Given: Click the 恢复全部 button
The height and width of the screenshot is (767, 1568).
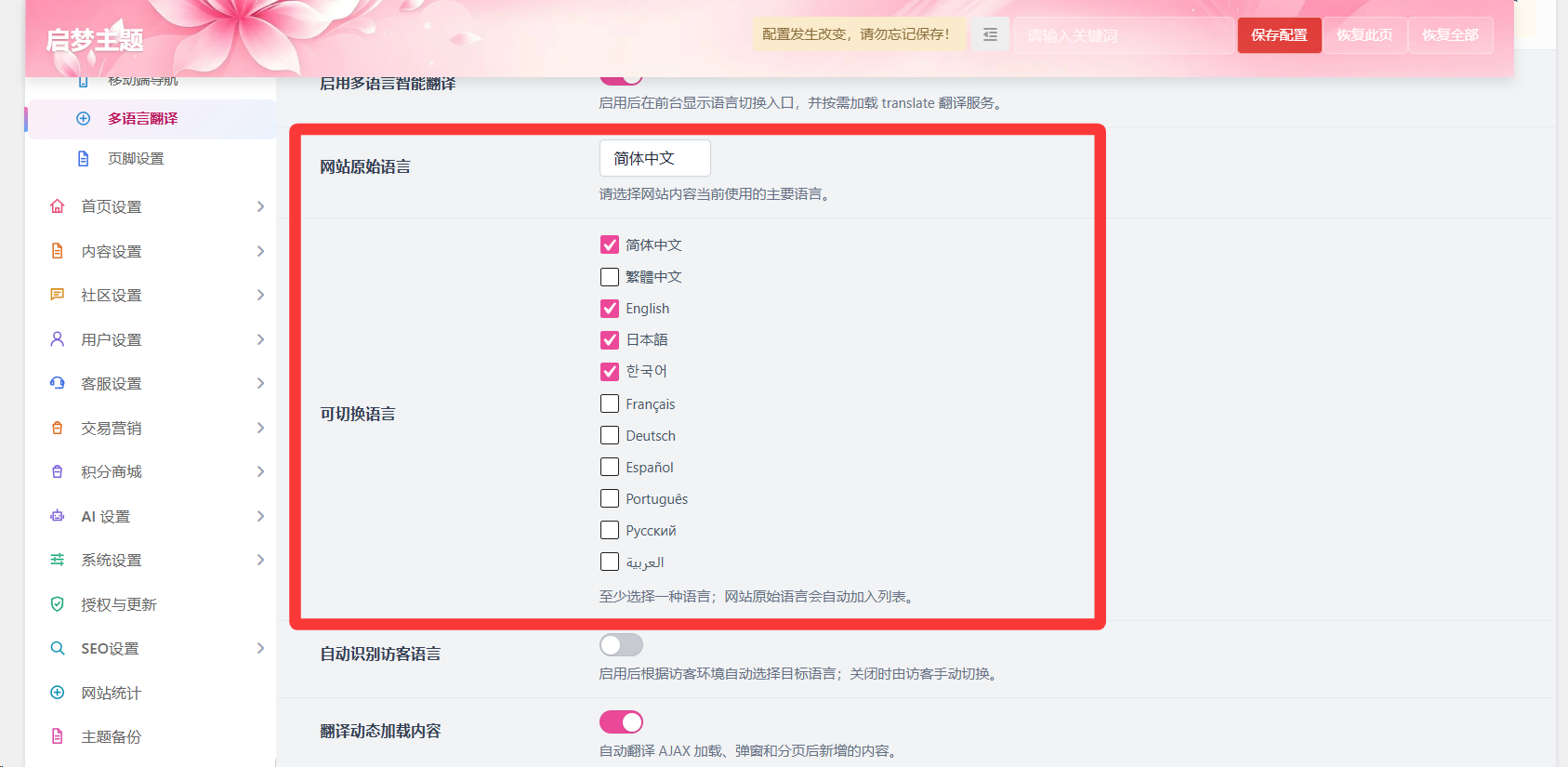Looking at the screenshot, I should [x=1450, y=35].
